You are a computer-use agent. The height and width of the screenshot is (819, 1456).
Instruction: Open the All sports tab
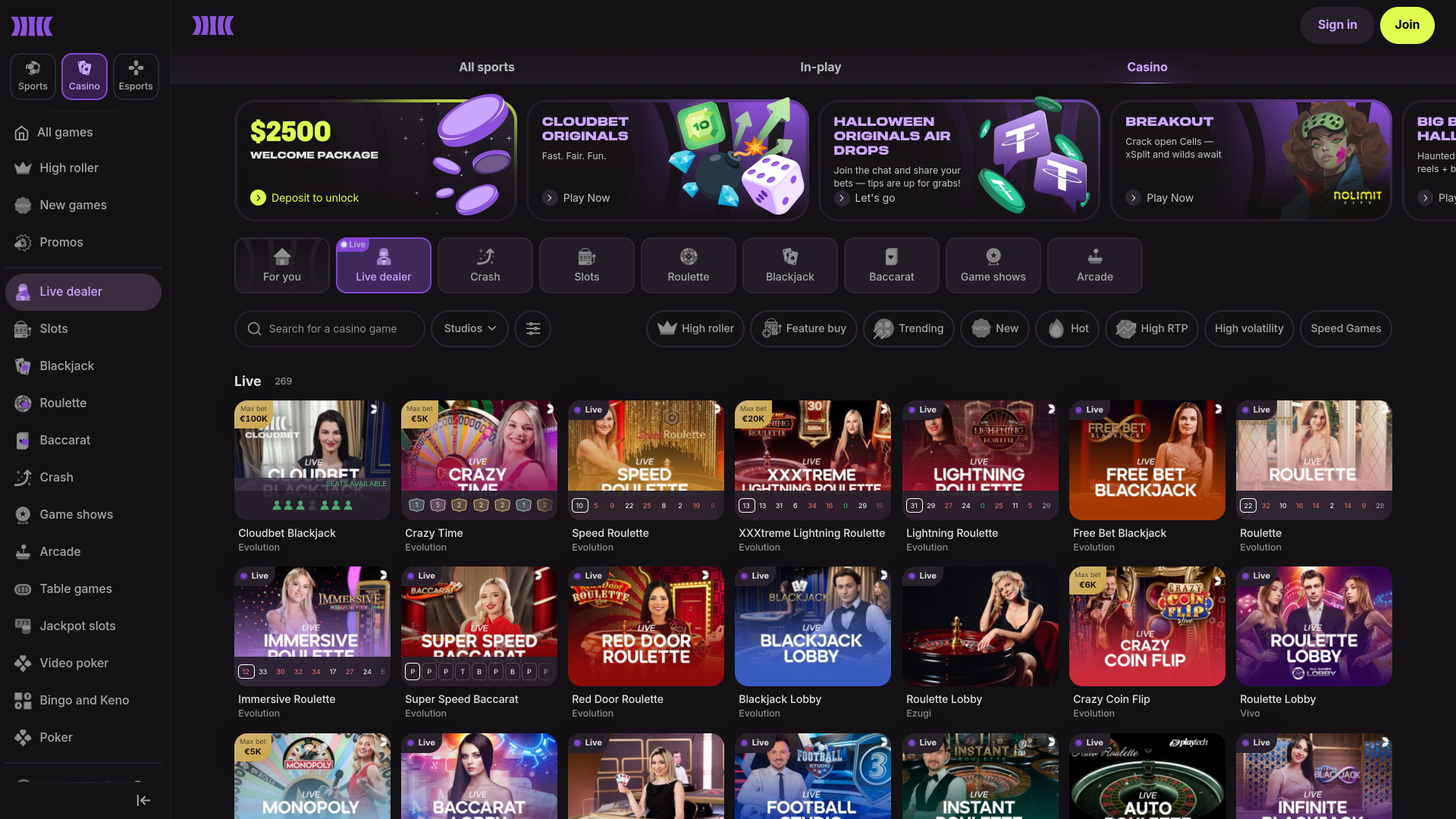point(486,67)
